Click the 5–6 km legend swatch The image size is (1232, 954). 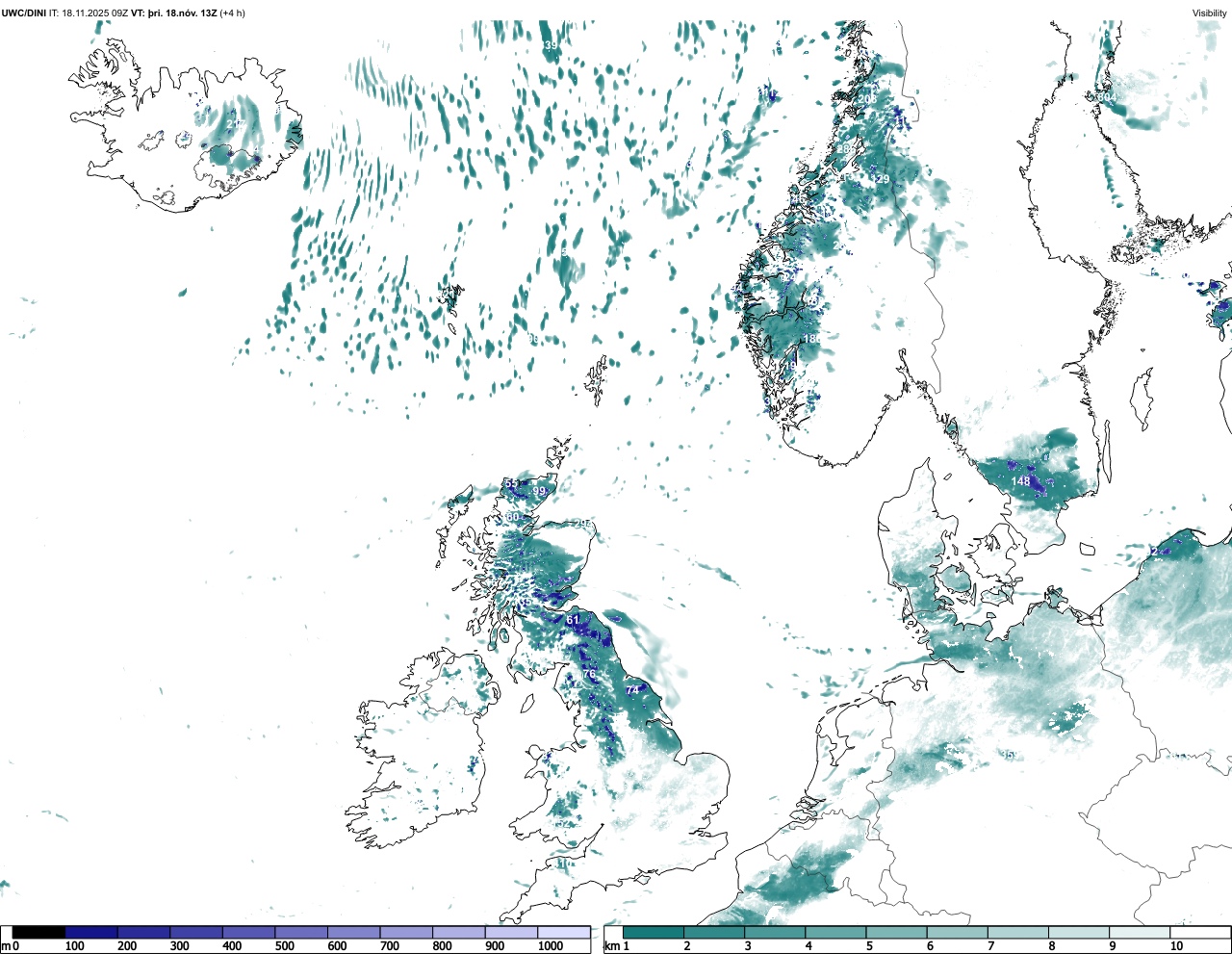(896, 932)
